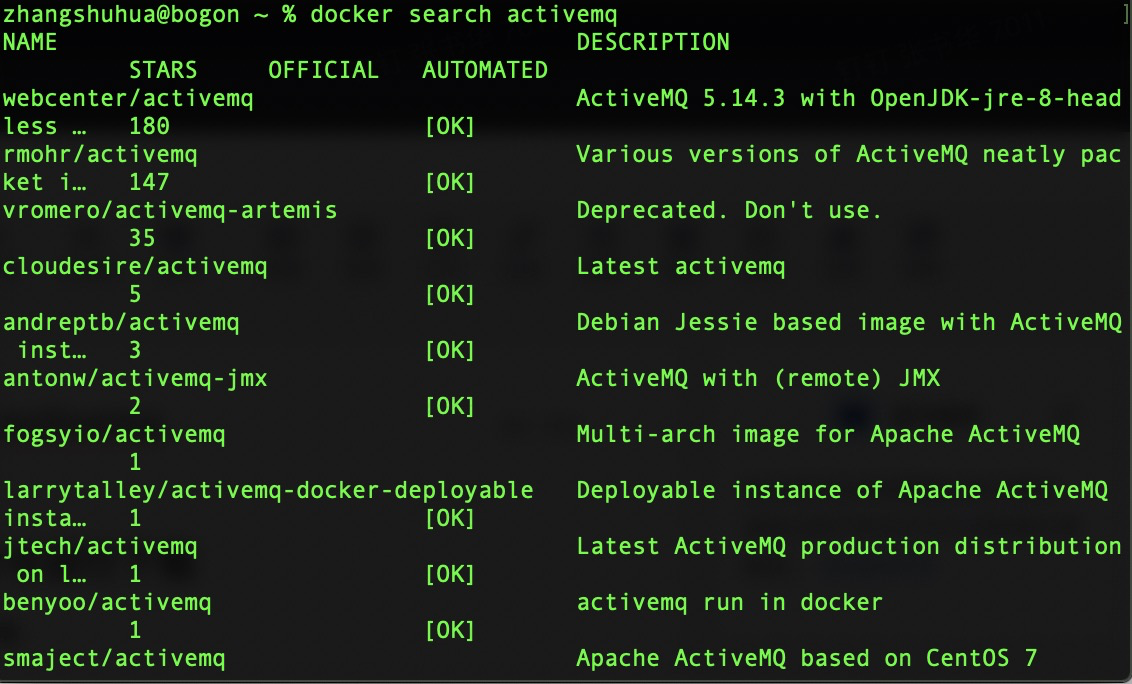Click the description 'Latest activemq'
The height and width of the screenshot is (684, 1132).
pyautogui.click(x=680, y=267)
